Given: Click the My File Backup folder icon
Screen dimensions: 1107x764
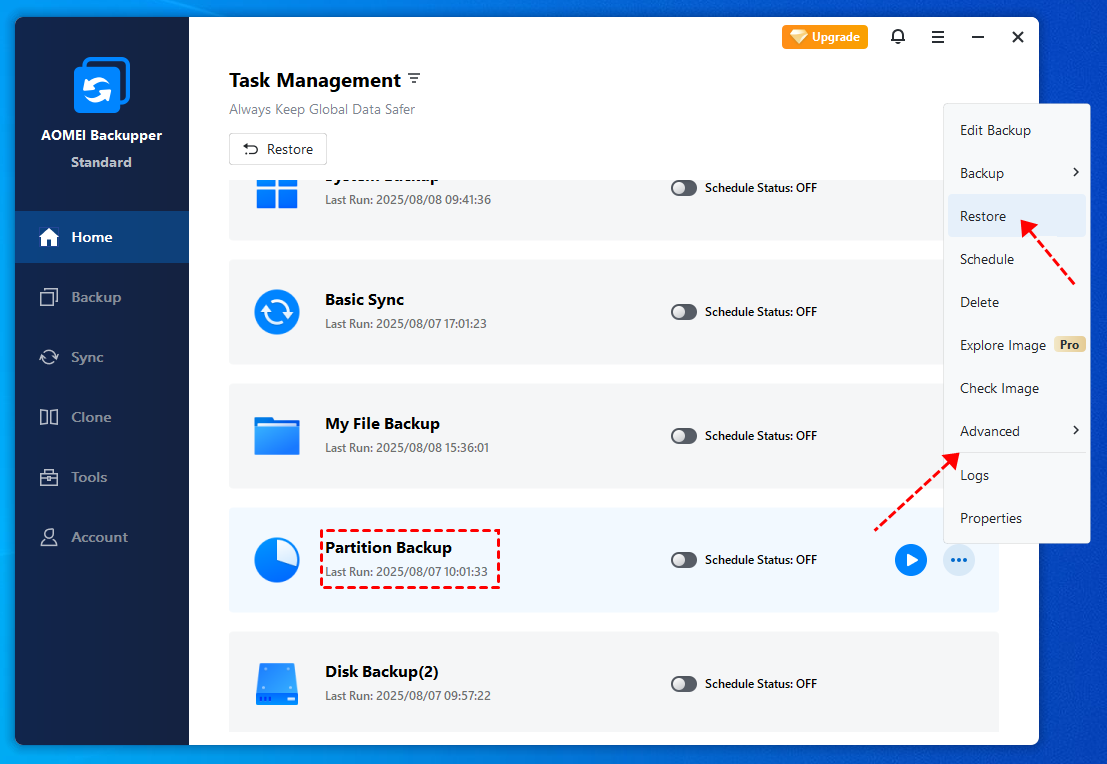Looking at the screenshot, I should (277, 436).
